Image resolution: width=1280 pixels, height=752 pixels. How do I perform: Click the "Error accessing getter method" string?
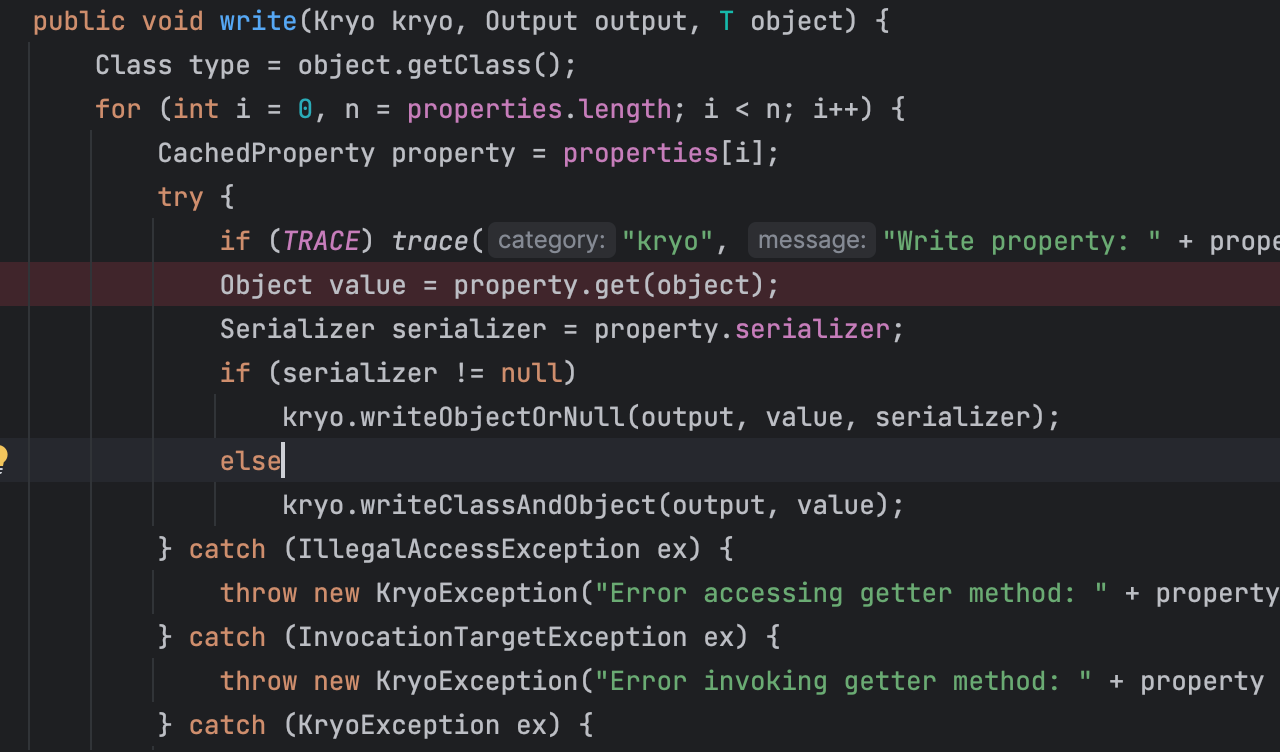851,593
